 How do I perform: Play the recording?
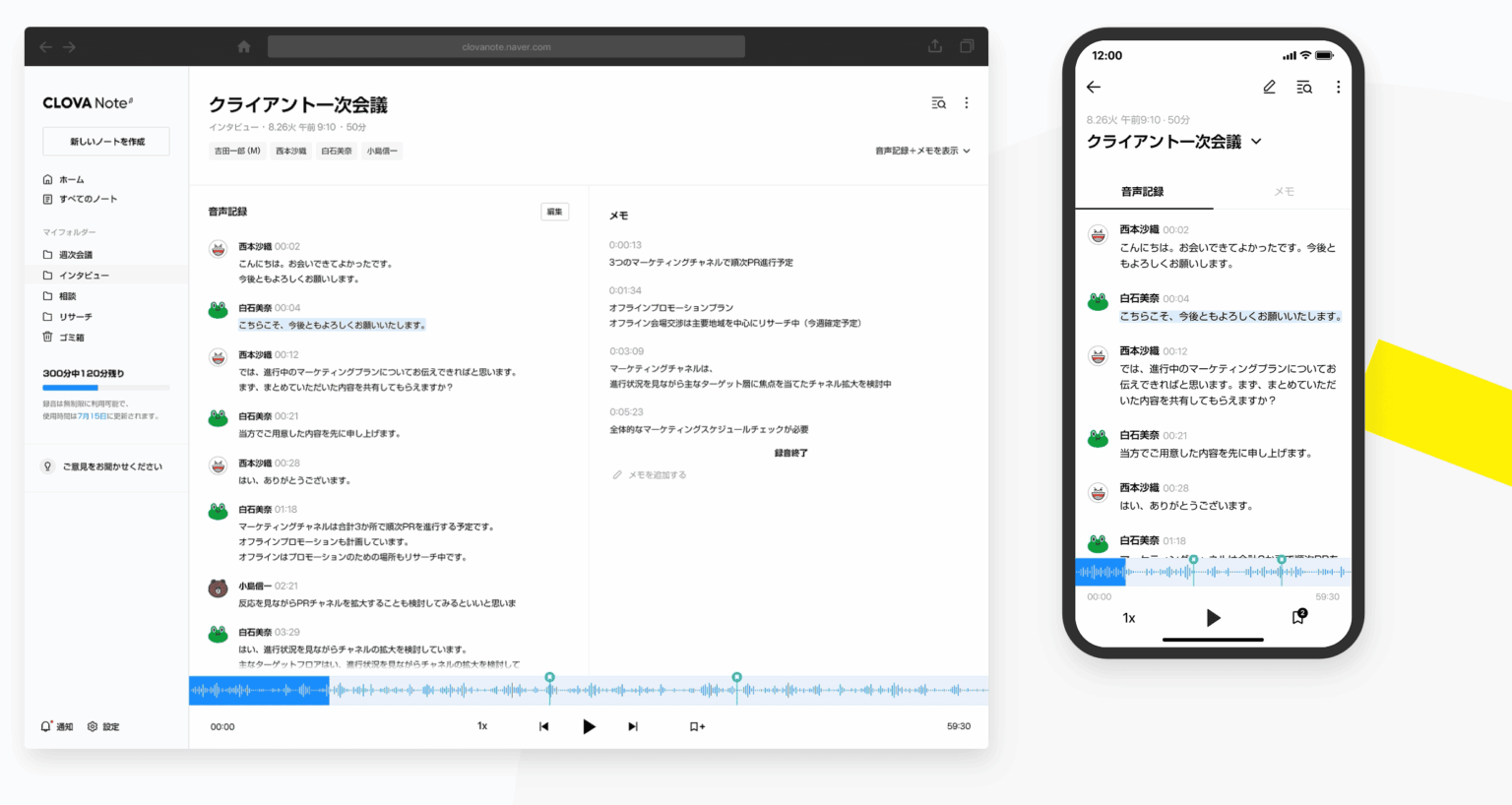click(x=589, y=726)
